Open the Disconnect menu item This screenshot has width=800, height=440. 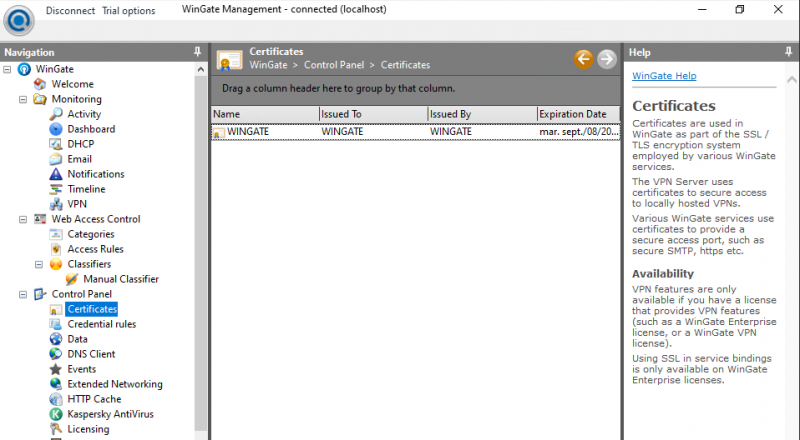point(71,10)
